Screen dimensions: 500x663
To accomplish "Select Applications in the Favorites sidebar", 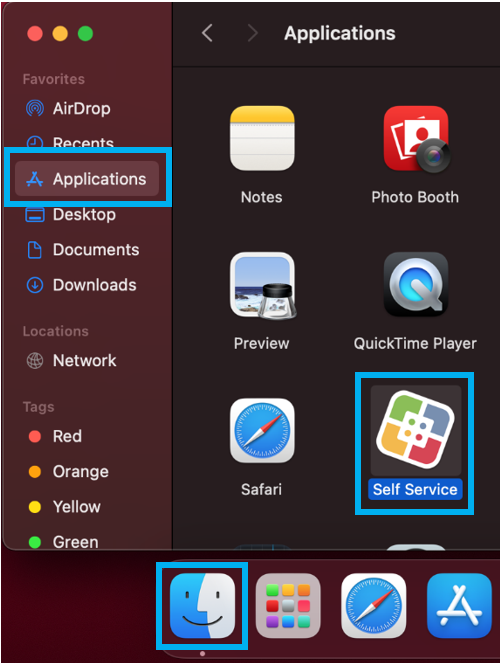I will (x=87, y=179).
